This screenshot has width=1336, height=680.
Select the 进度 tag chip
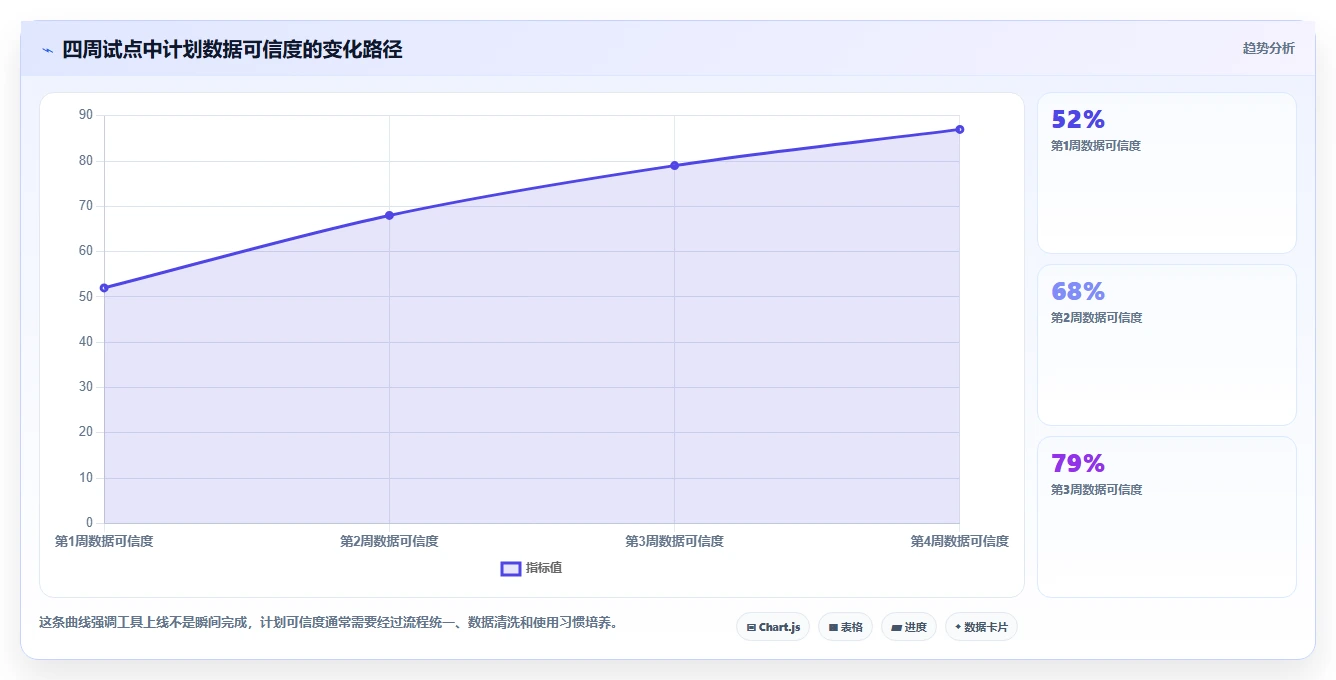909,627
